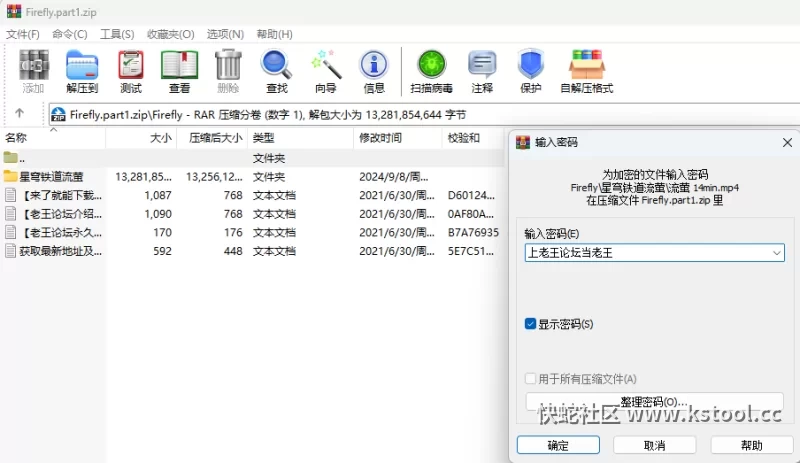Click the 注释 (Comment) toolbar icon

482,65
